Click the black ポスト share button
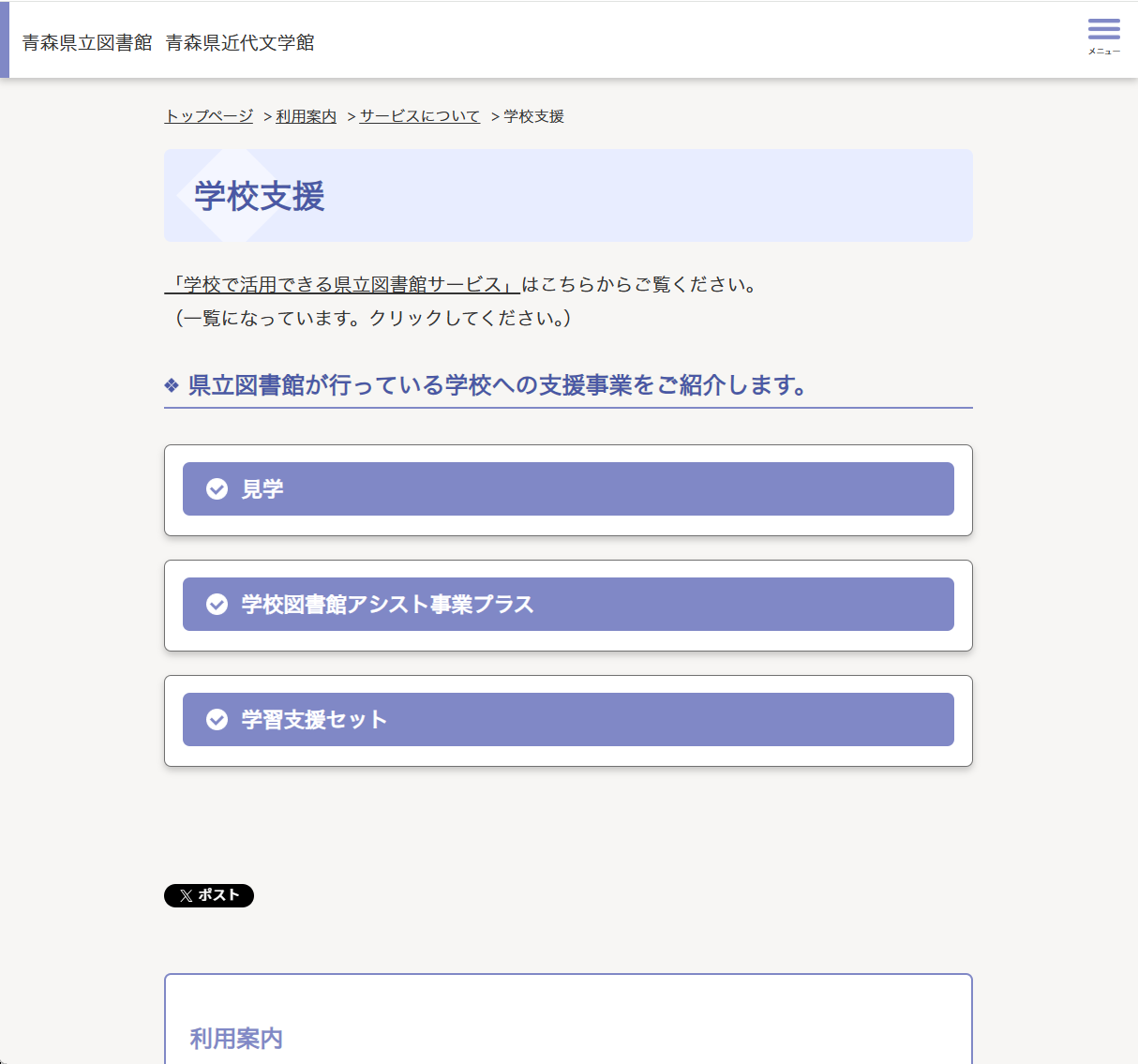 (x=208, y=895)
